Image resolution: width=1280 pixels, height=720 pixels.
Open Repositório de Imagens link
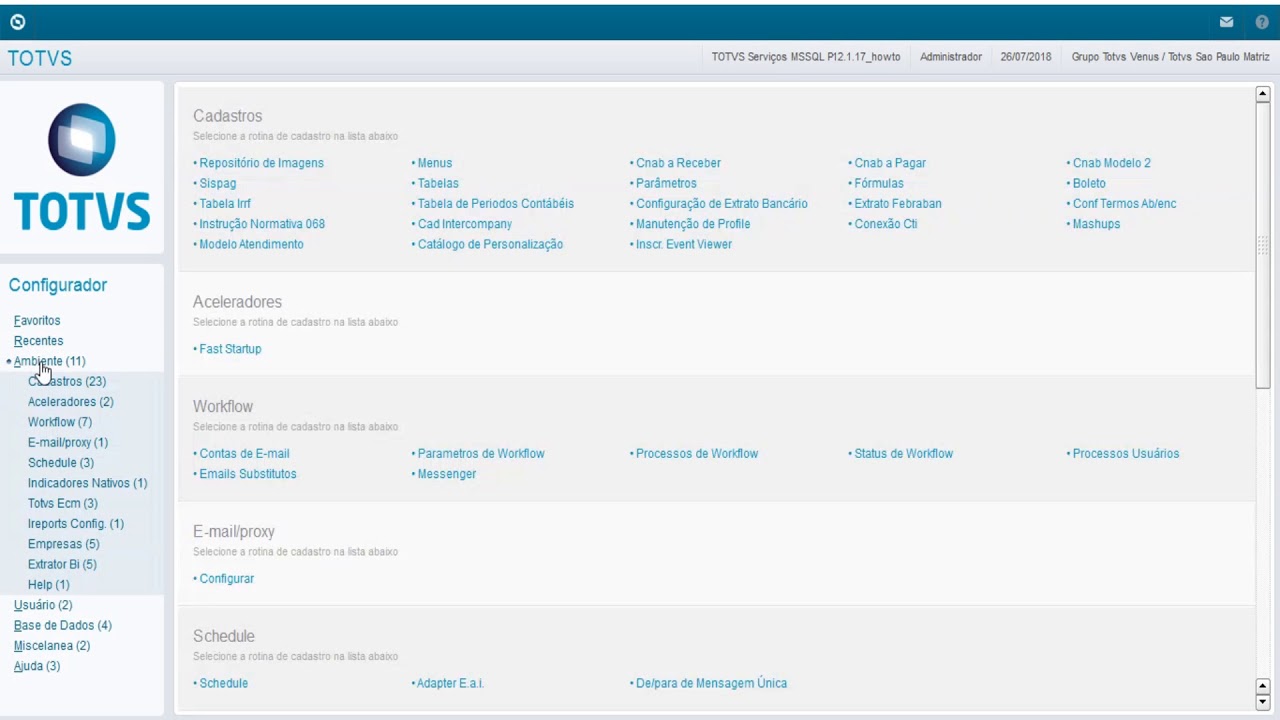pos(261,163)
